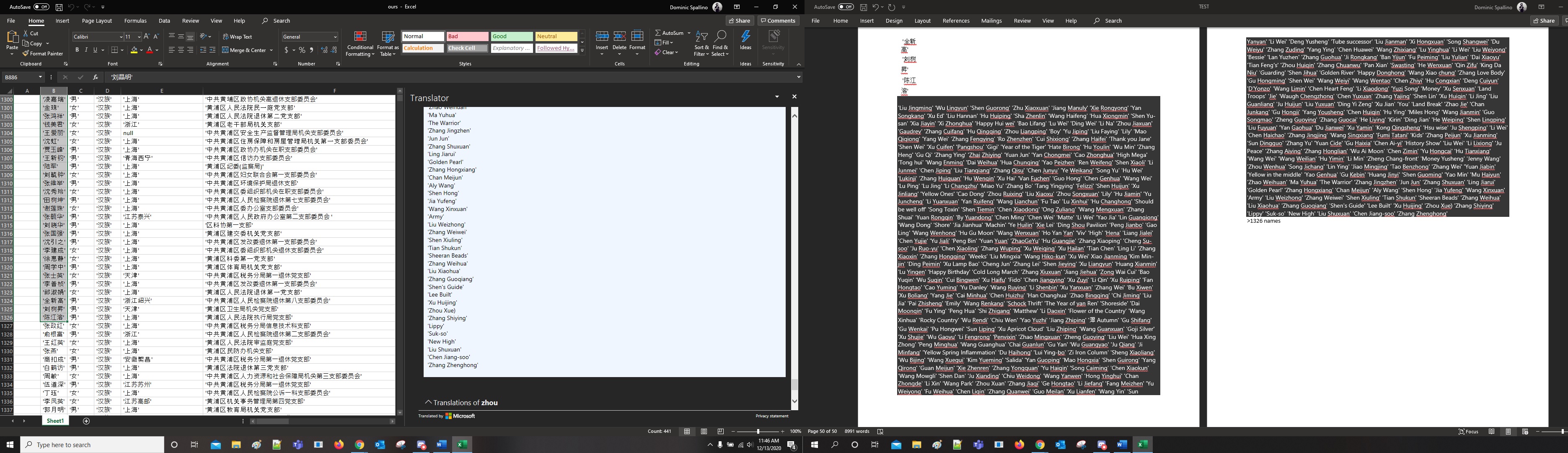Toggle AutoSave switch in Word window
The width and height of the screenshot is (1568, 453).
coord(846,7)
